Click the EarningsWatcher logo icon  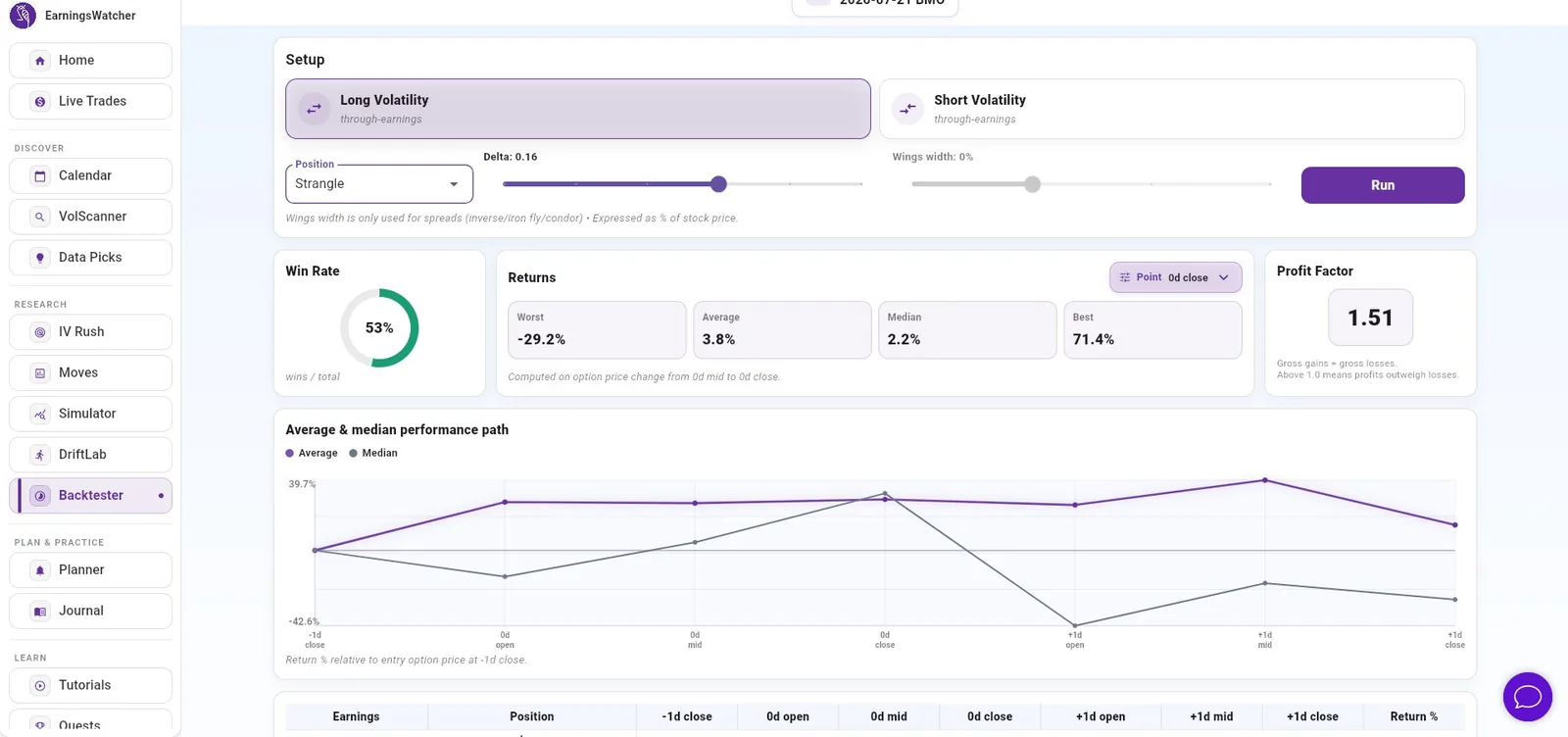pos(23,16)
